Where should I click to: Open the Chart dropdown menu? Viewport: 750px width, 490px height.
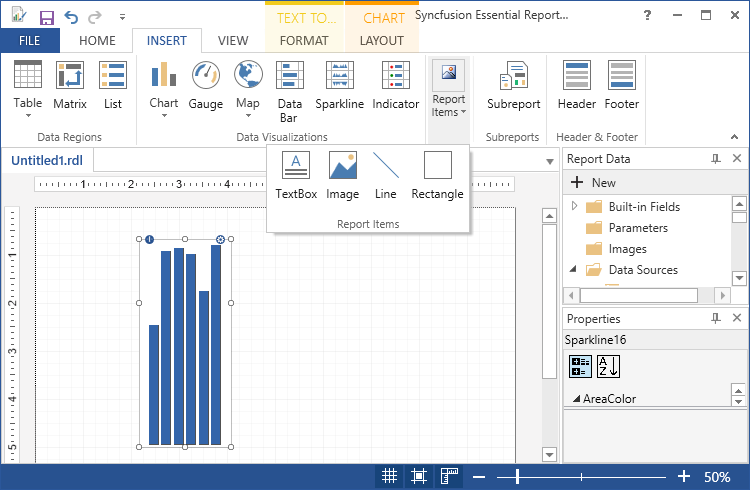click(x=164, y=114)
